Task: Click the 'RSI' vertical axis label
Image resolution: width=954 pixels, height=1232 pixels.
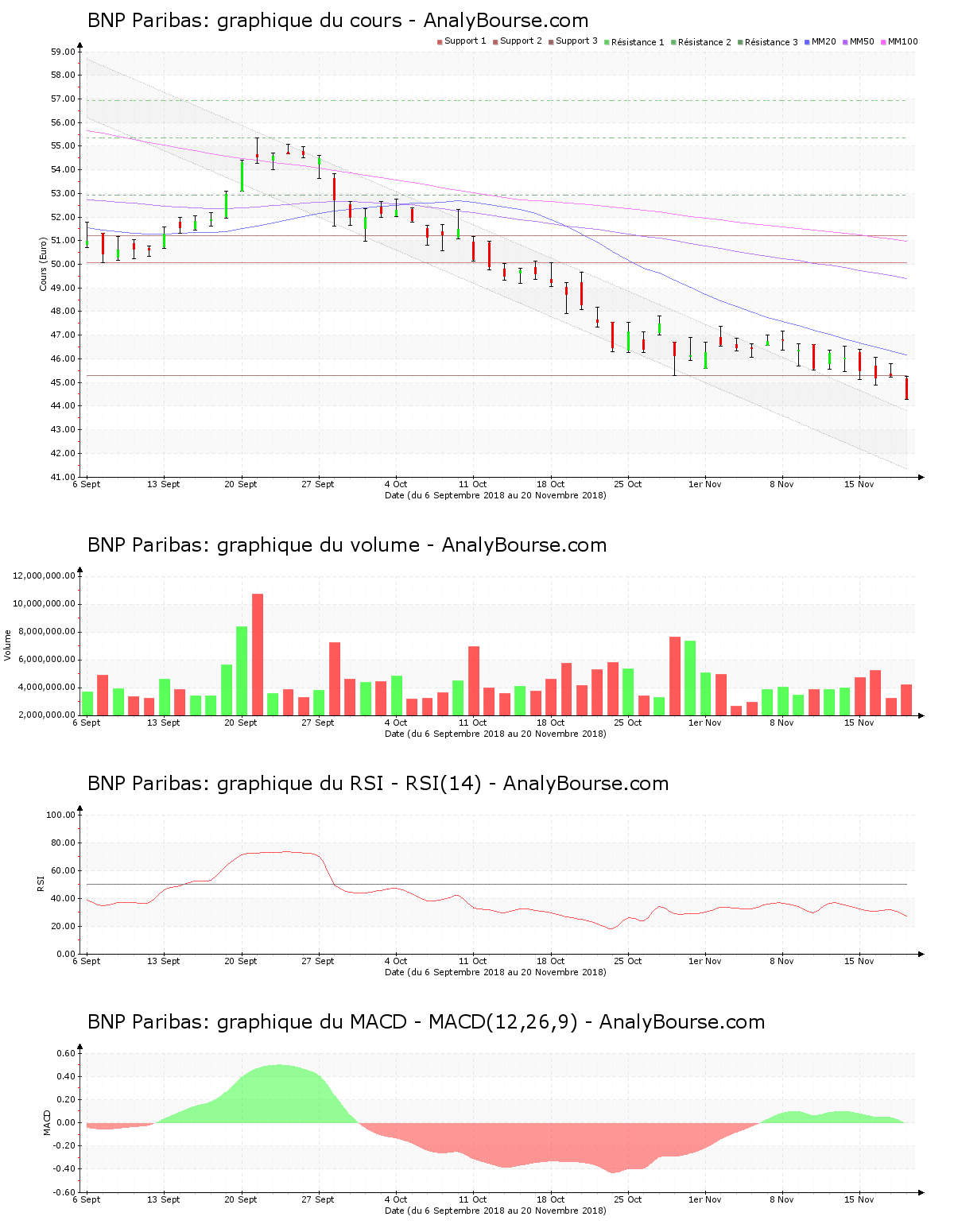Action: (41, 884)
